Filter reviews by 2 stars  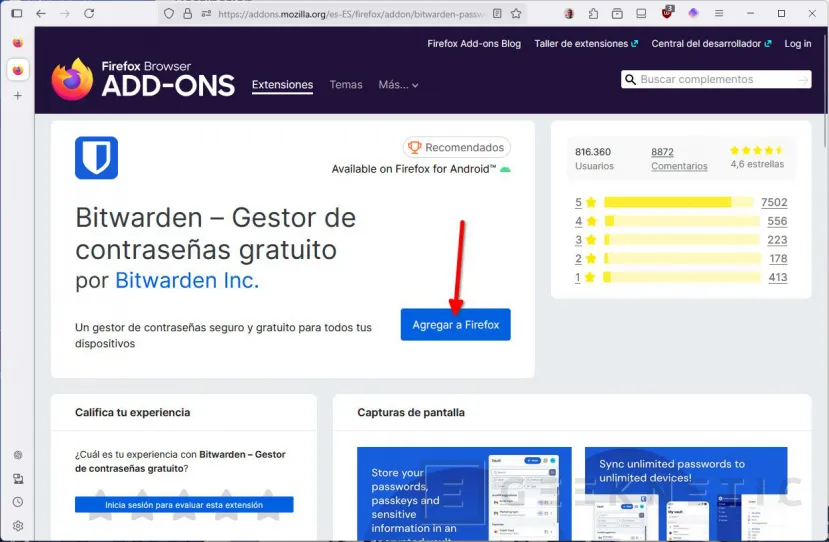pyautogui.click(x=585, y=259)
